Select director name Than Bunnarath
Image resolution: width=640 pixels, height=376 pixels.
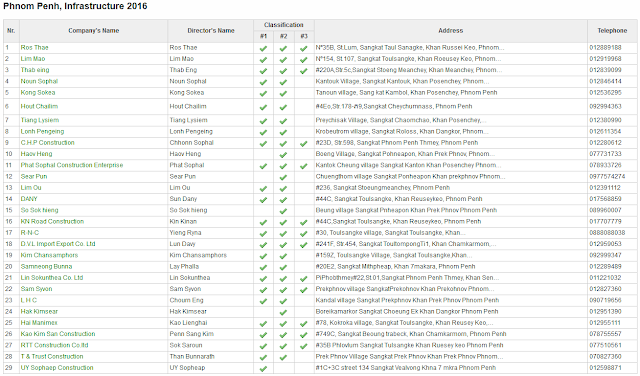point(192,356)
